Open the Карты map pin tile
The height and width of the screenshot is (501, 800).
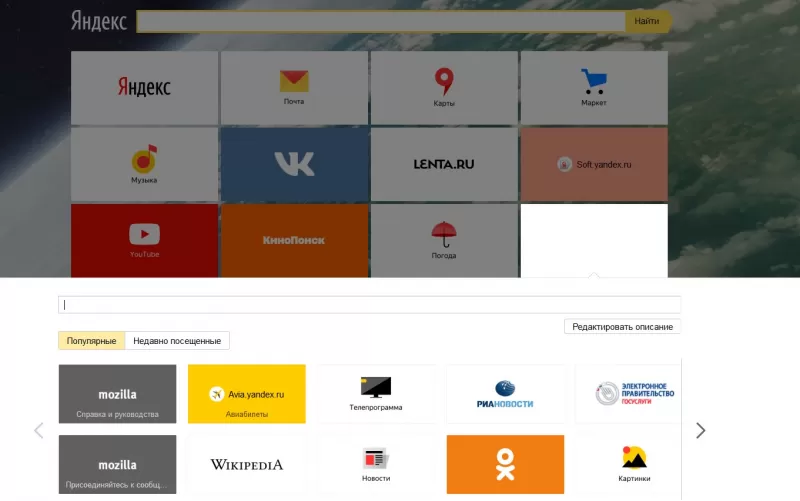(x=444, y=88)
